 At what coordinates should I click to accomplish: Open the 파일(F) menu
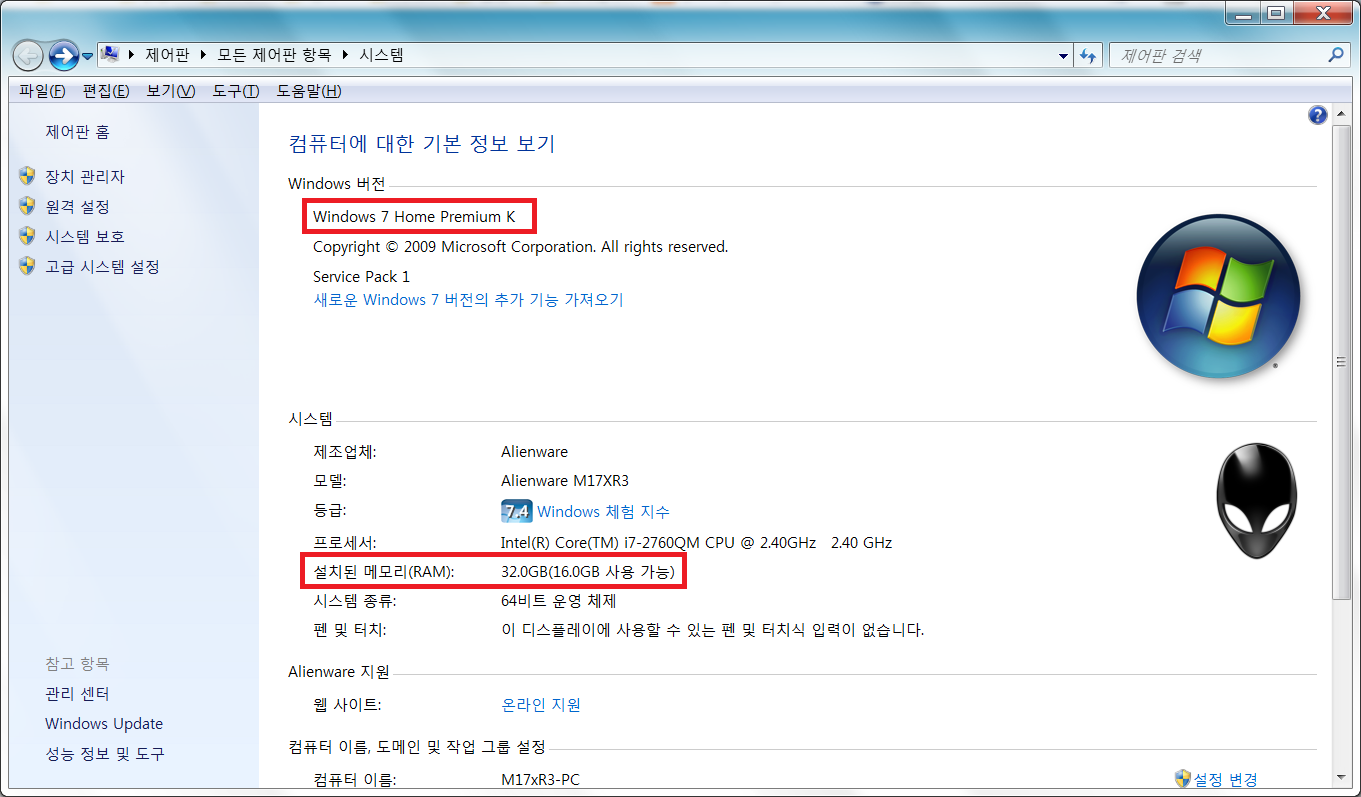[x=42, y=91]
